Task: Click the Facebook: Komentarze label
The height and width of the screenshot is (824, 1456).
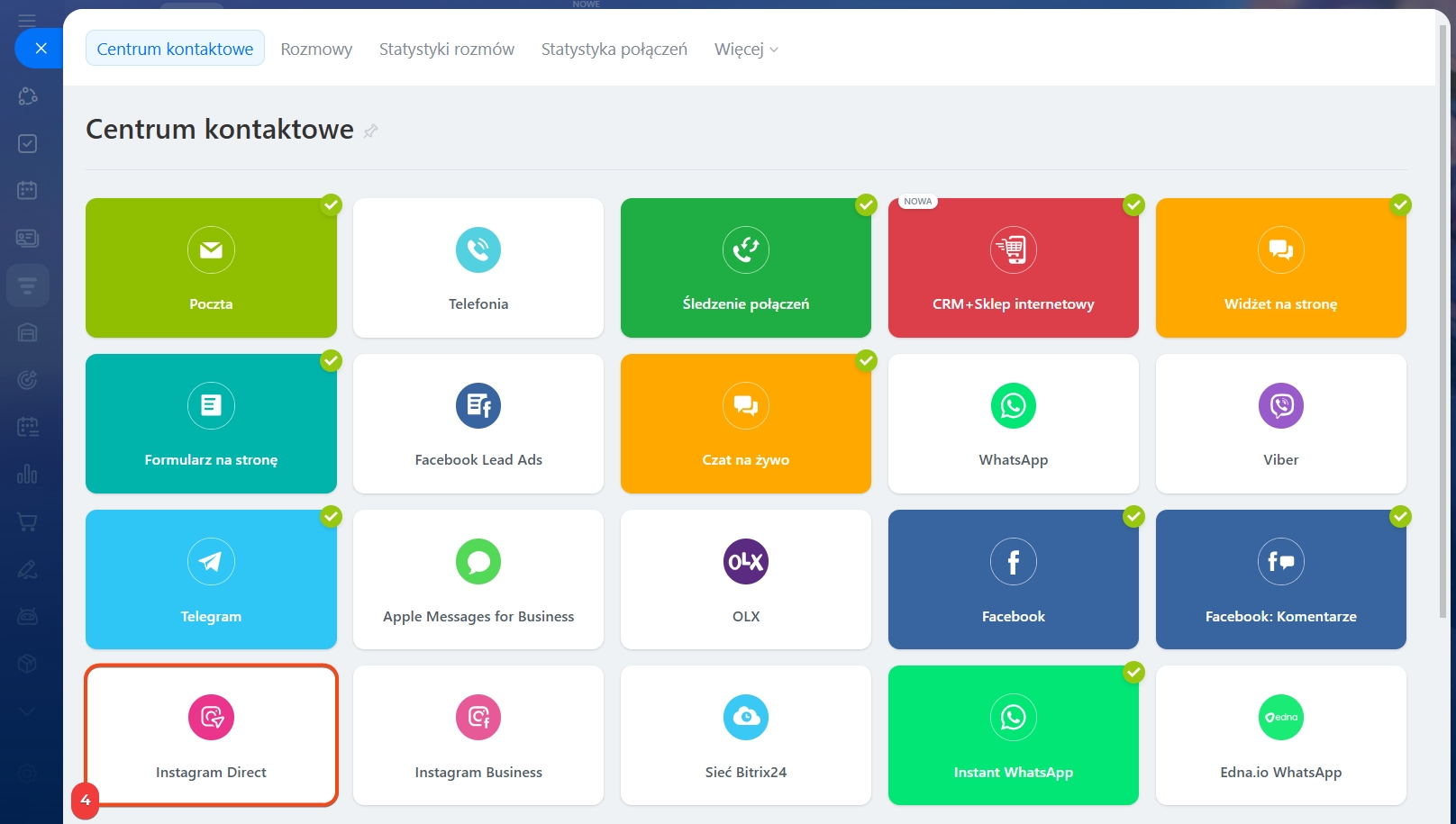Action: click(x=1281, y=617)
